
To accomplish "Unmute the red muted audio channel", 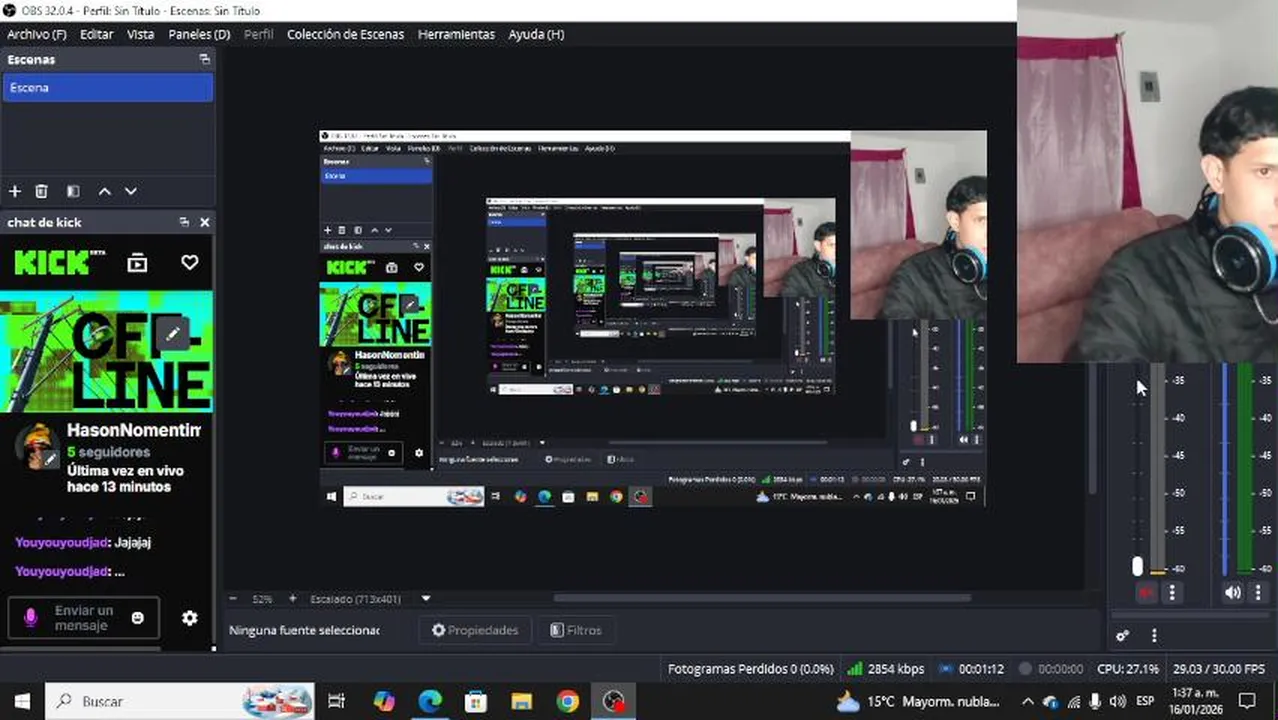I will pyautogui.click(x=1146, y=593).
